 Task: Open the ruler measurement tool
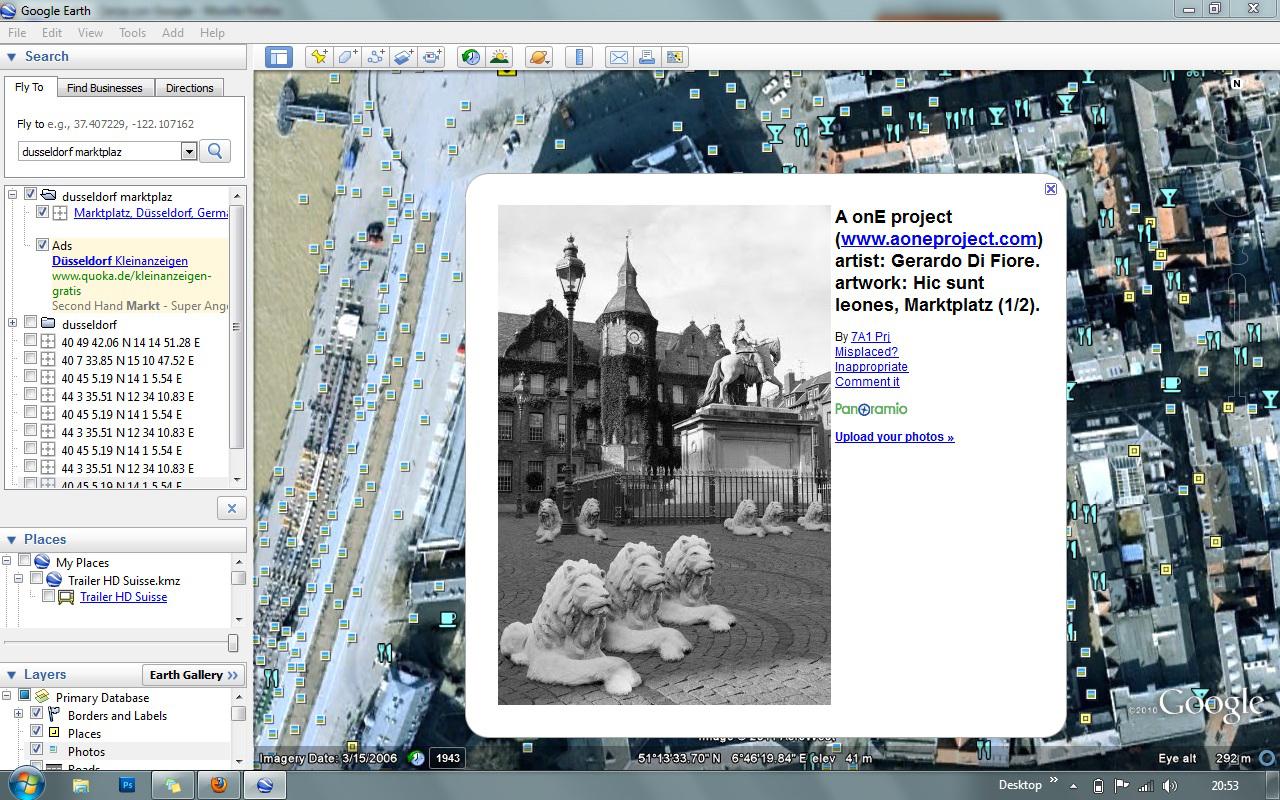tap(579, 57)
